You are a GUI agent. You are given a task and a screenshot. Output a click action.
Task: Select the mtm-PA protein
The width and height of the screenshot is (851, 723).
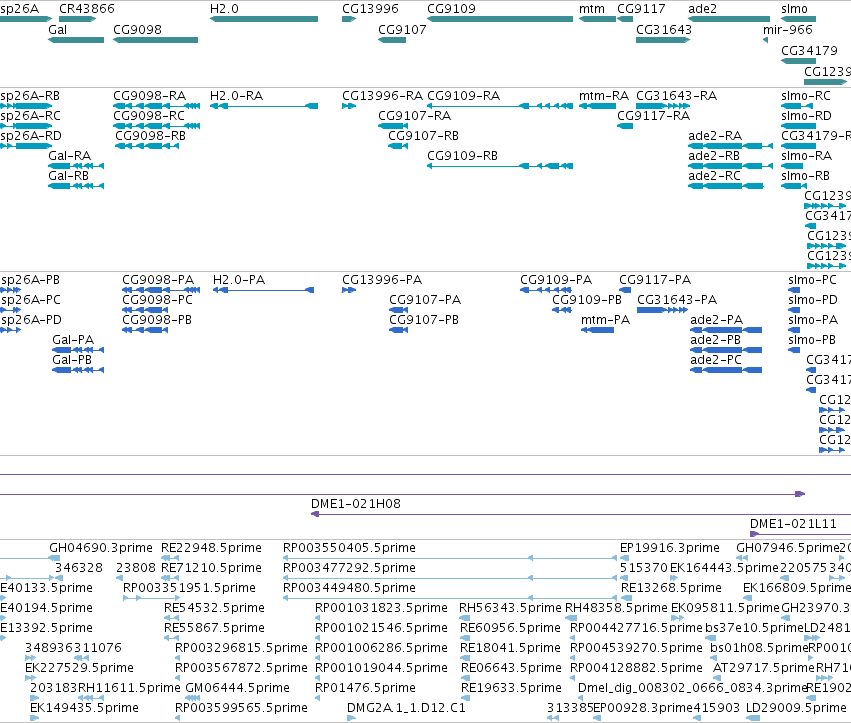598,330
